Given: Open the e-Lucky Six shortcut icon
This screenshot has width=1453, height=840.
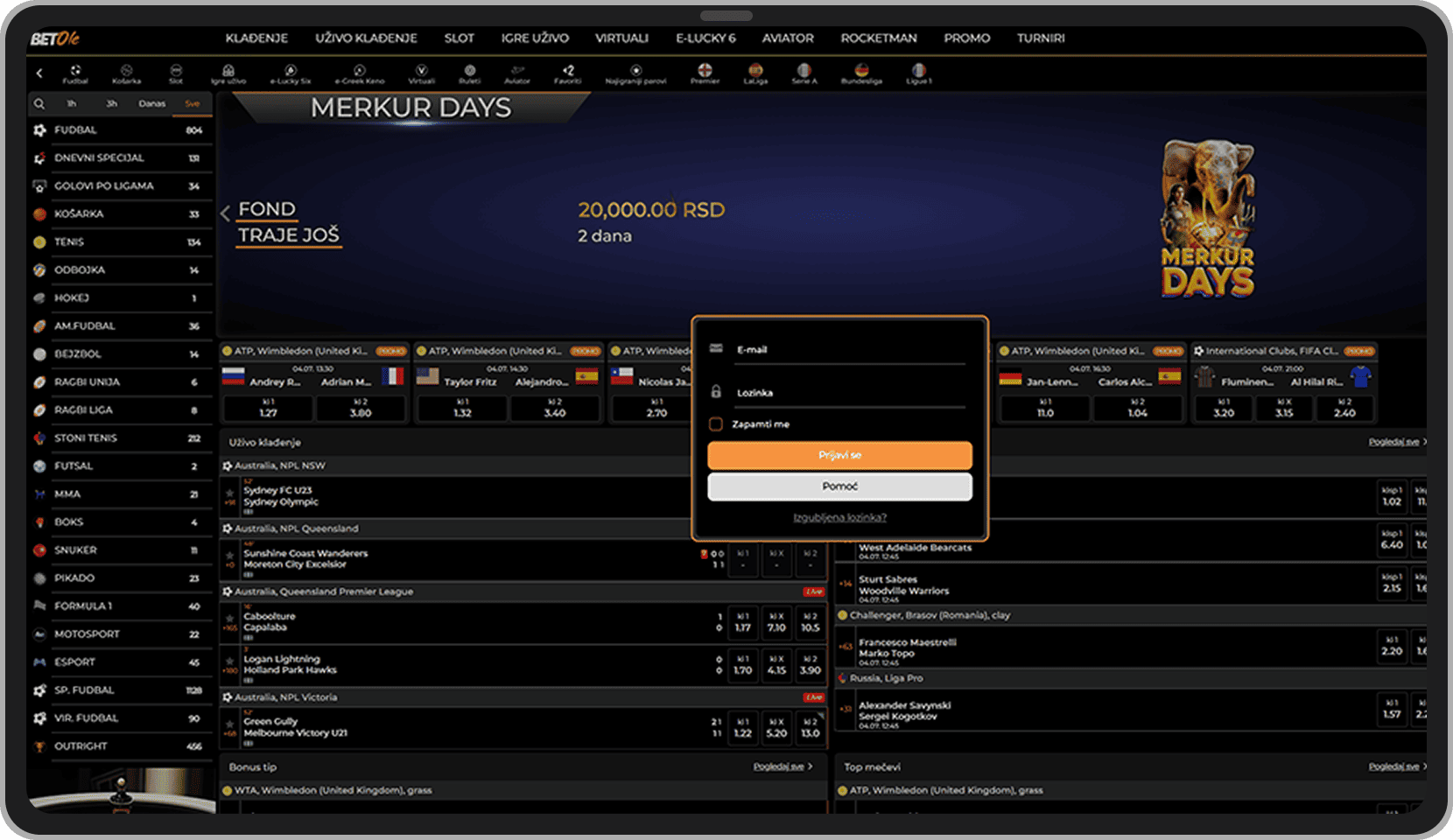Looking at the screenshot, I should pyautogui.click(x=291, y=73).
